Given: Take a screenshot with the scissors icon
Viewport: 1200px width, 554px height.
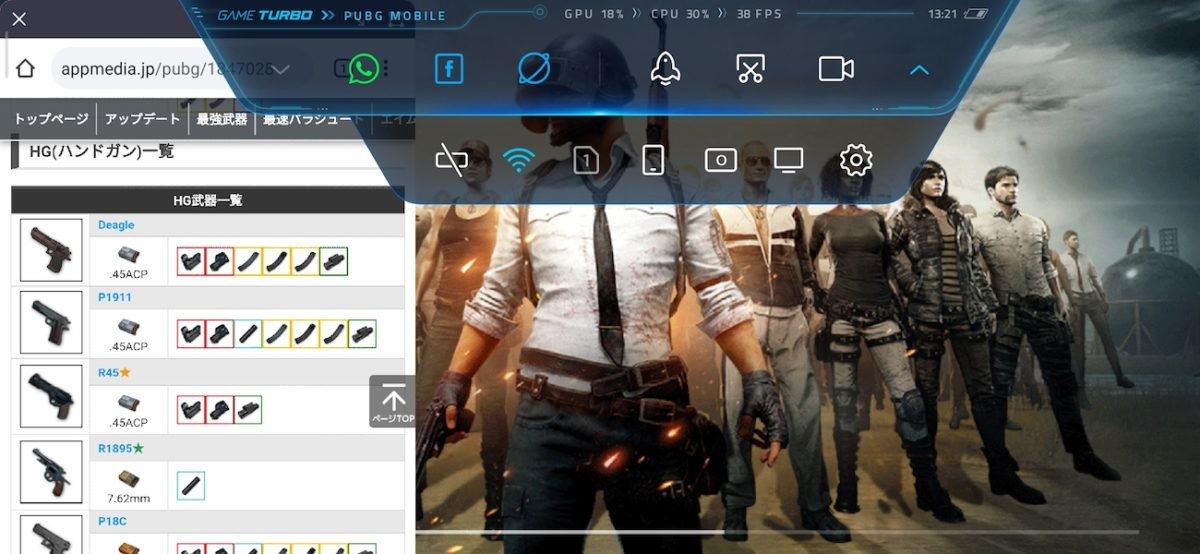Looking at the screenshot, I should pyautogui.click(x=750, y=68).
